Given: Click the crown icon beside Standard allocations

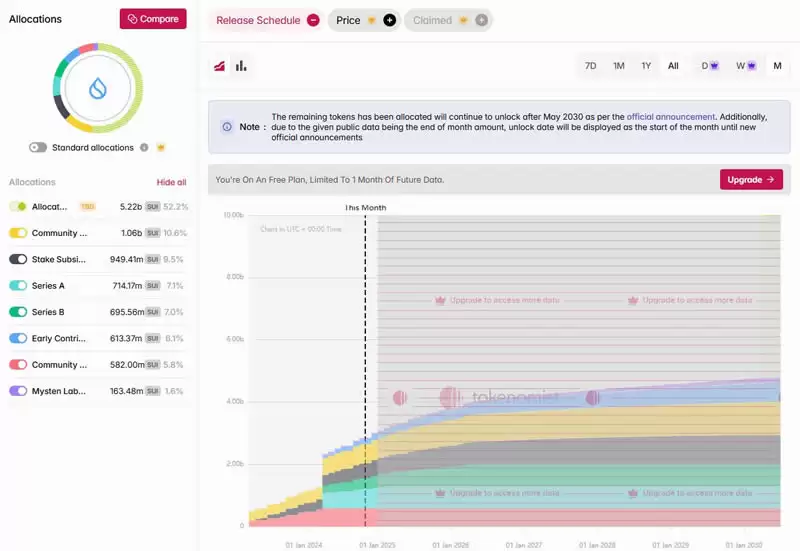Looking at the screenshot, I should (x=161, y=147).
